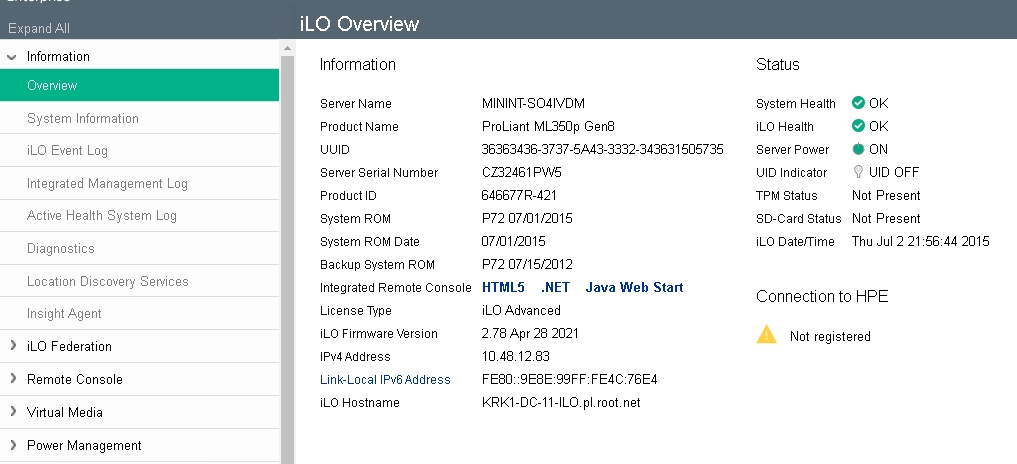This screenshot has width=1017, height=464.
Task: Click the UID OFF status text
Action: (894, 172)
